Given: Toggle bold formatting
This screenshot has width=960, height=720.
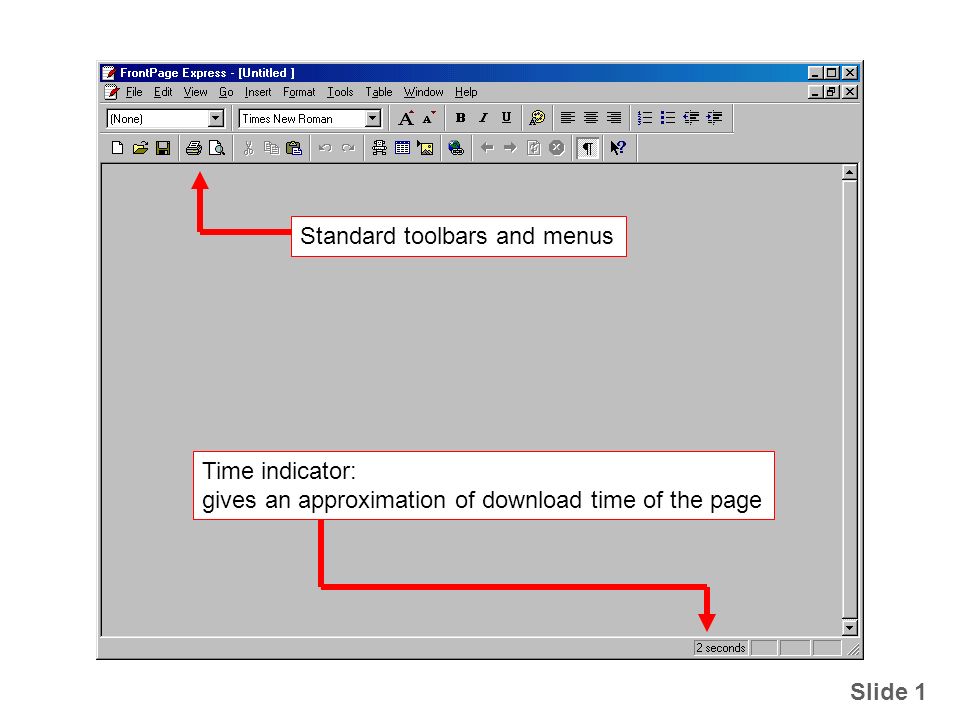Looking at the screenshot, I should point(460,118).
